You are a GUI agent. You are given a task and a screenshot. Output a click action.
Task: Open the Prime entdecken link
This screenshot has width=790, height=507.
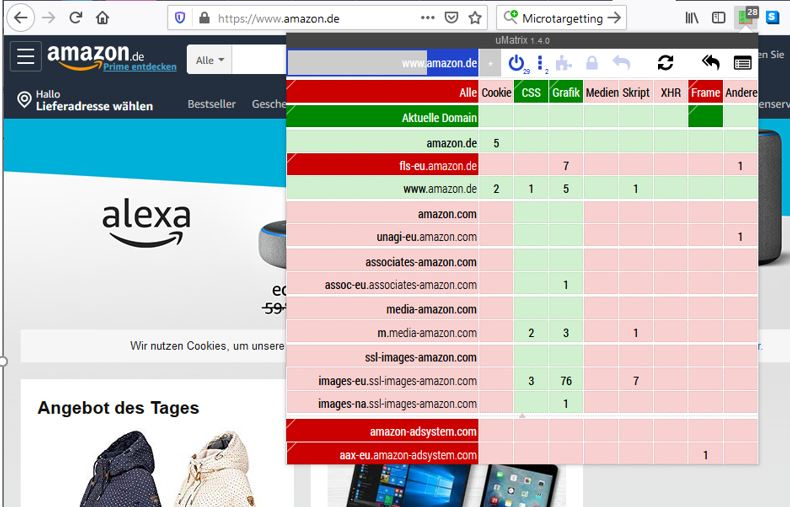(140, 67)
